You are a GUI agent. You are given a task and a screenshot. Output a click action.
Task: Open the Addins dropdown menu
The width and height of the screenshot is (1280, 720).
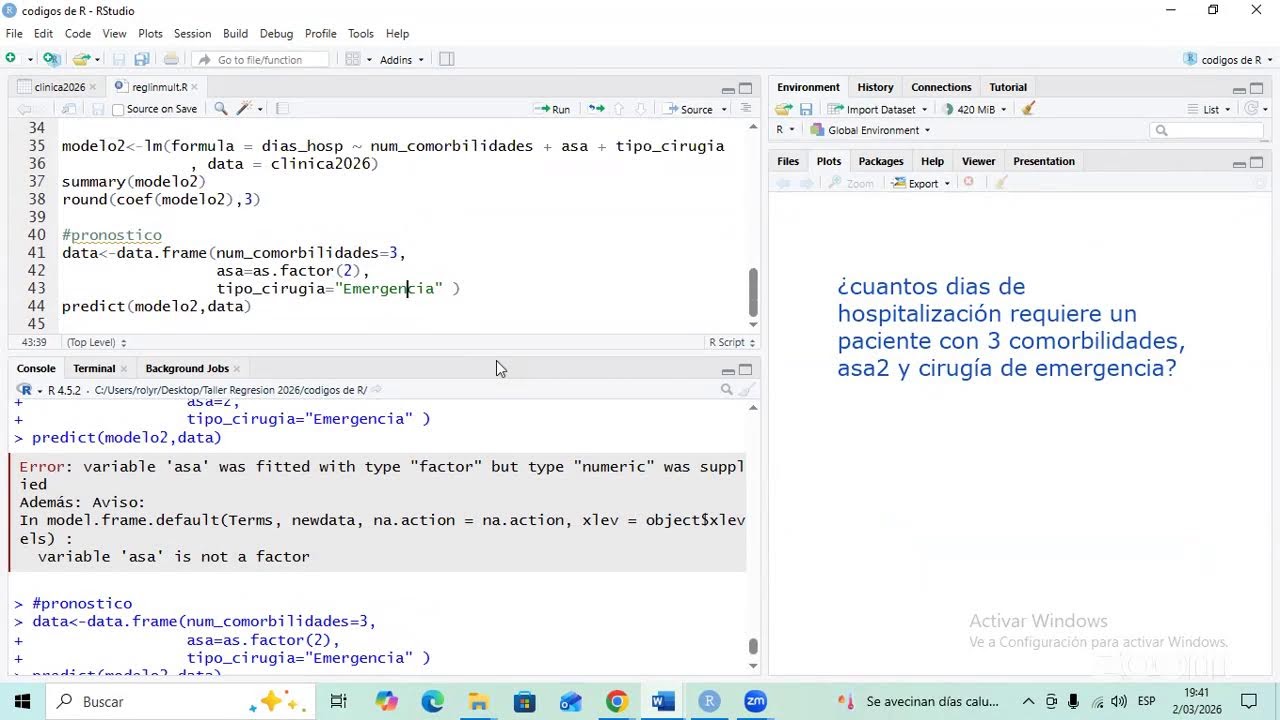tap(401, 59)
